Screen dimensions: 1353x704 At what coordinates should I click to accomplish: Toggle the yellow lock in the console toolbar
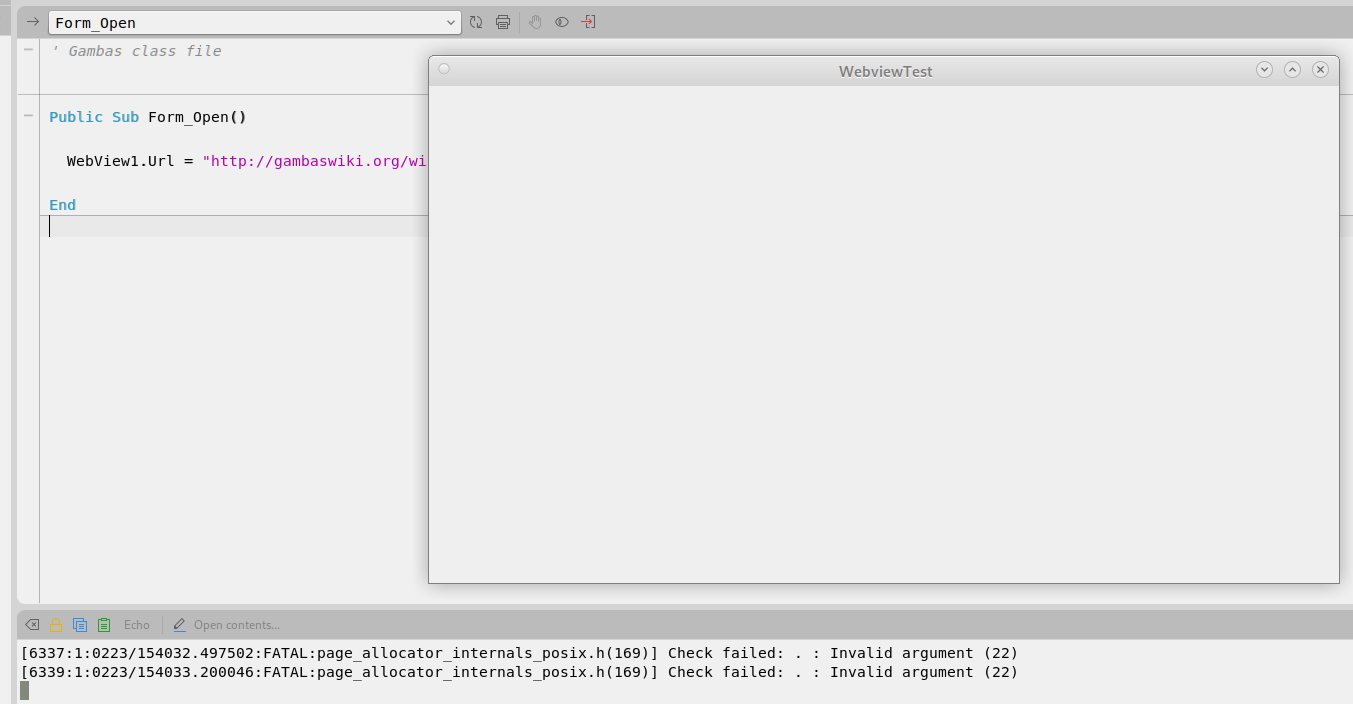pos(55,624)
